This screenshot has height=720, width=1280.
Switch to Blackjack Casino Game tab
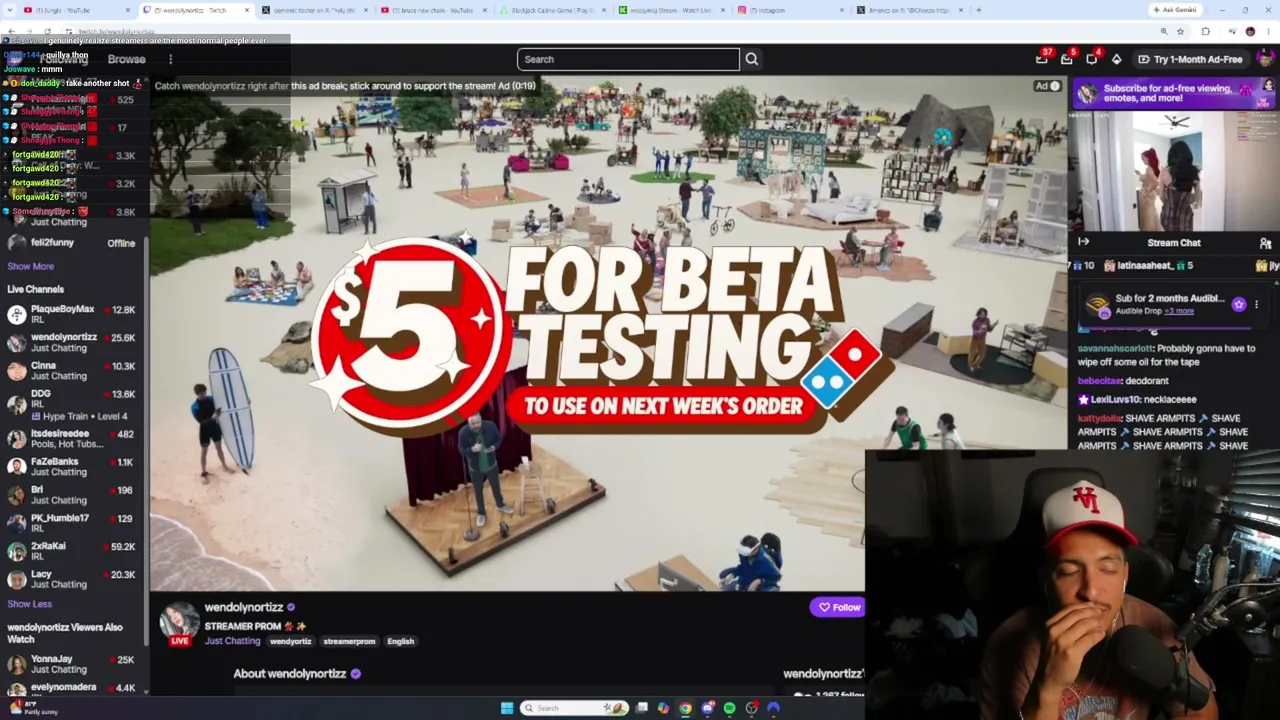click(553, 10)
